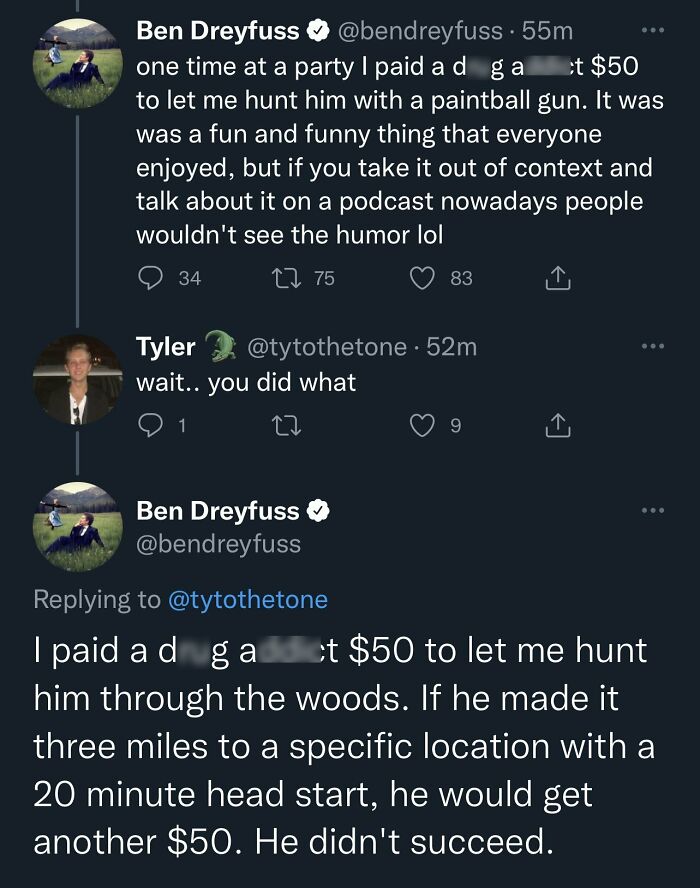Viewport: 700px width, 888px height.
Task: Click the retweet icon under Tyler's tweet
Action: pos(287,424)
